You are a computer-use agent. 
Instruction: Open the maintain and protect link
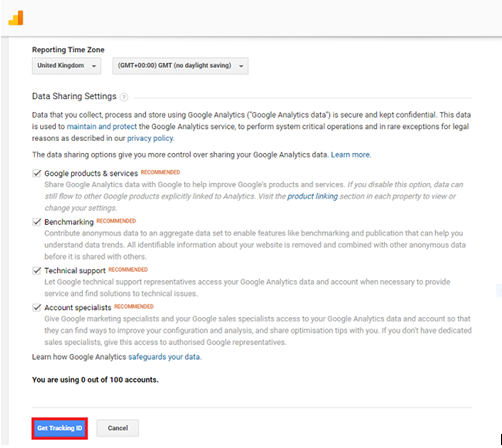[x=102, y=127]
